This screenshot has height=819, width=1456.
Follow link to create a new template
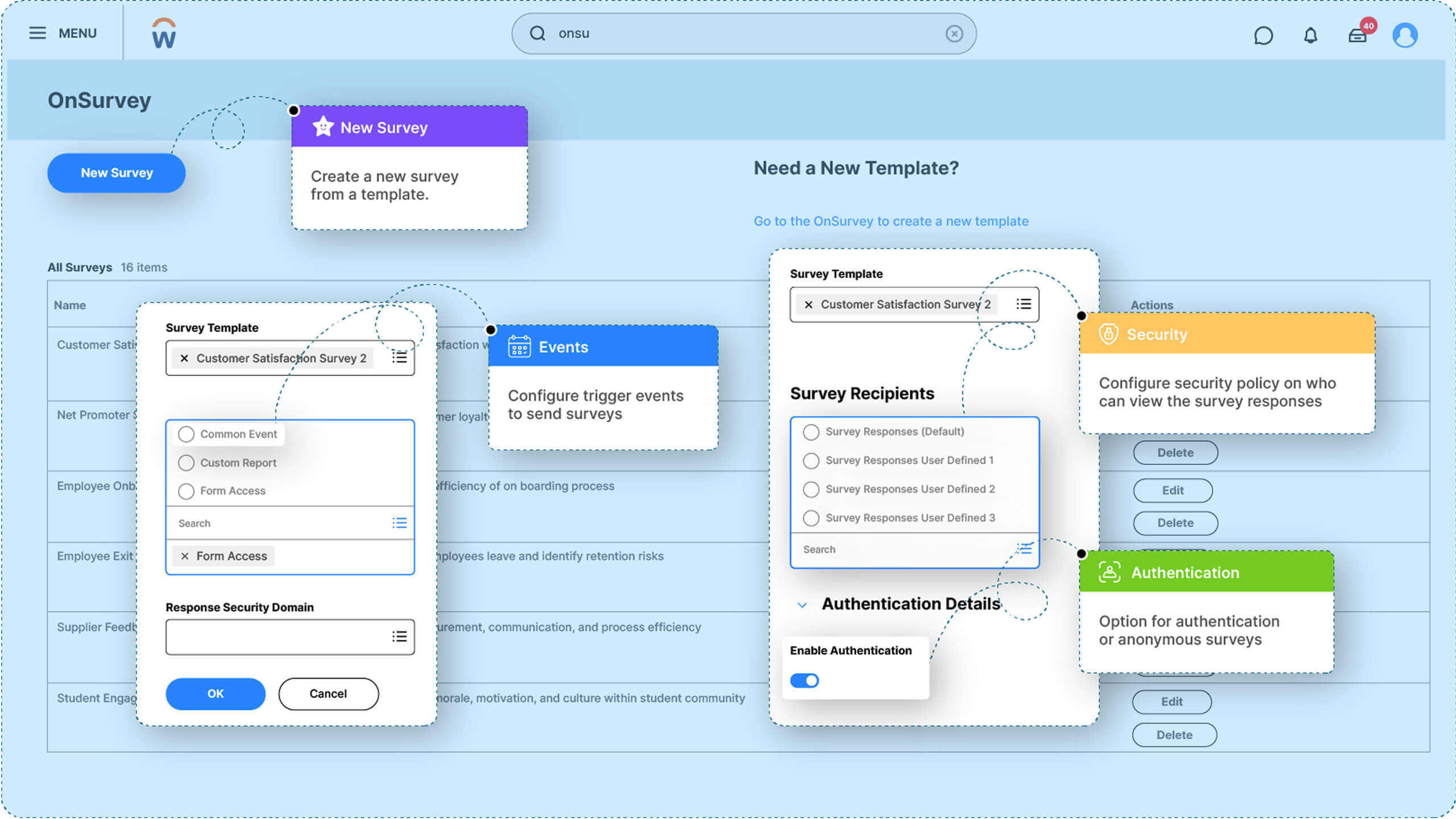coord(891,221)
